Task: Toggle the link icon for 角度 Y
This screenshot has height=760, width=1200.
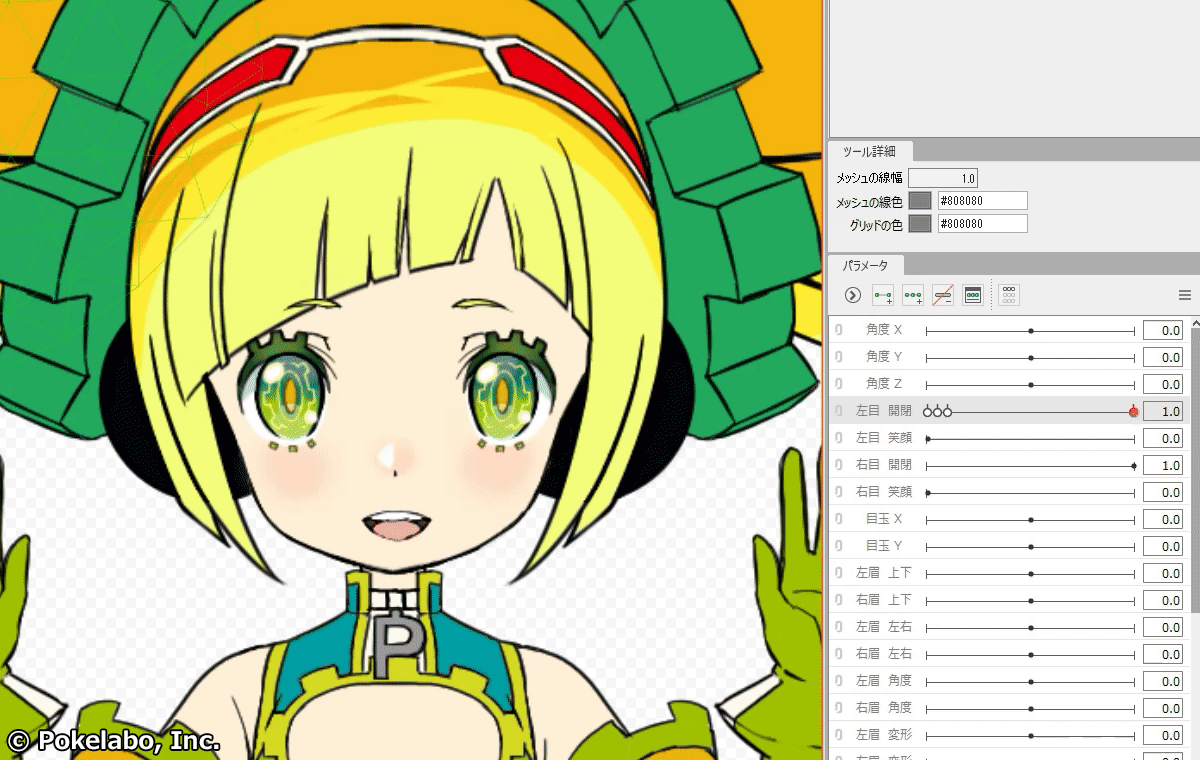Action: (838, 357)
